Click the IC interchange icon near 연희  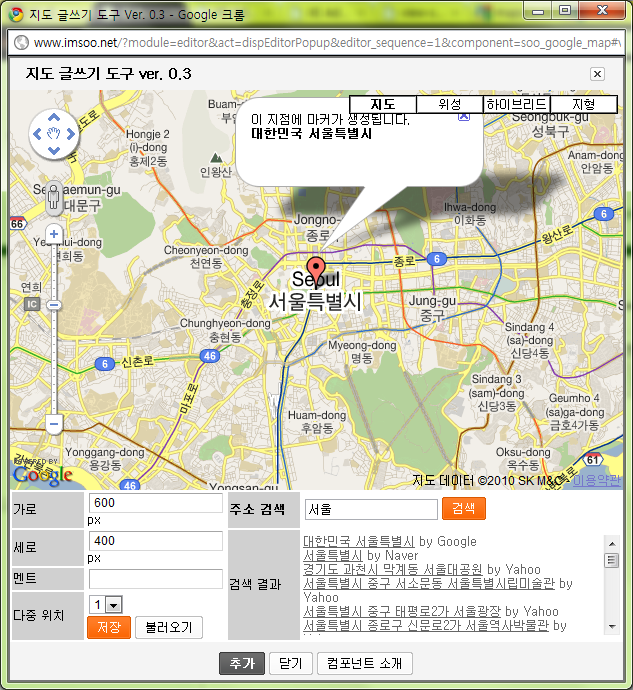32,304
